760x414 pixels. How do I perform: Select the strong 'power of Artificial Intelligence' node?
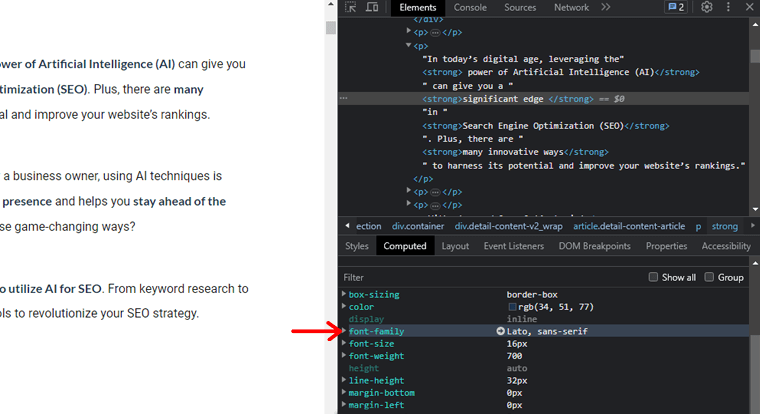point(561,72)
